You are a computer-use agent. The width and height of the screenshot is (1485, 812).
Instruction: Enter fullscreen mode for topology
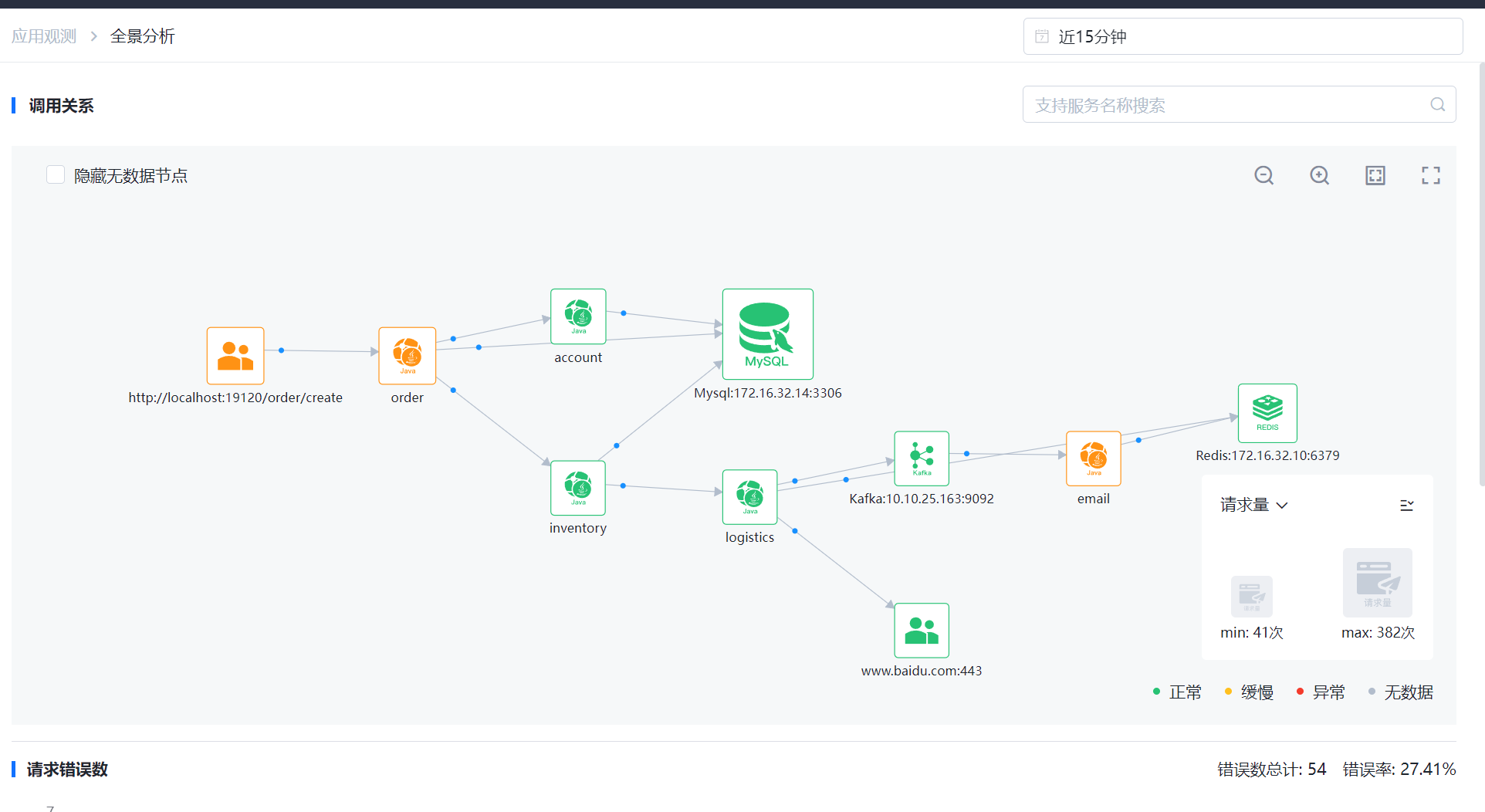click(1430, 176)
